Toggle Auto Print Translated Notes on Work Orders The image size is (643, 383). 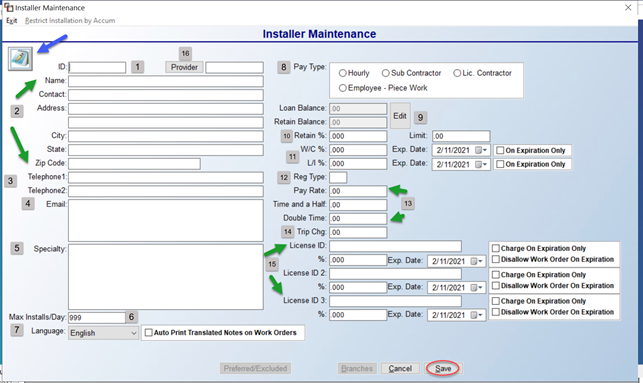tap(148, 333)
